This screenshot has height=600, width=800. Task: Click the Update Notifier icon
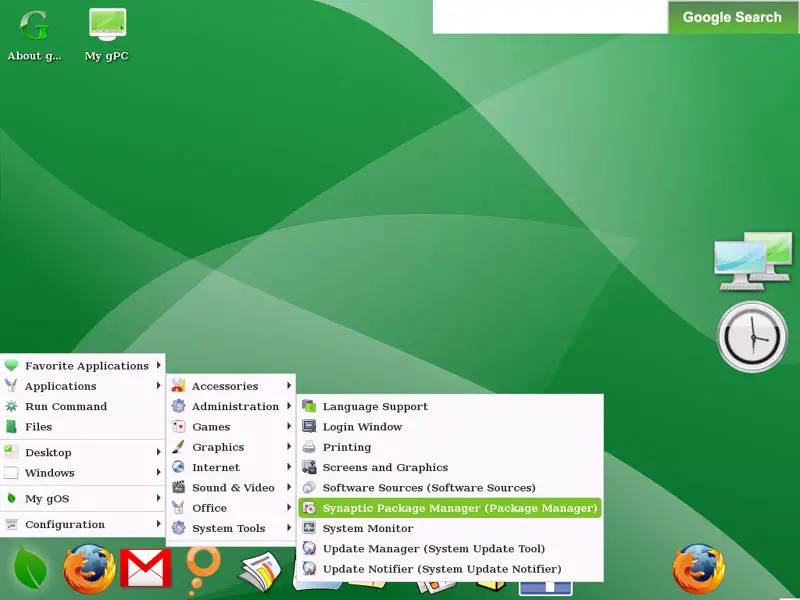point(309,569)
